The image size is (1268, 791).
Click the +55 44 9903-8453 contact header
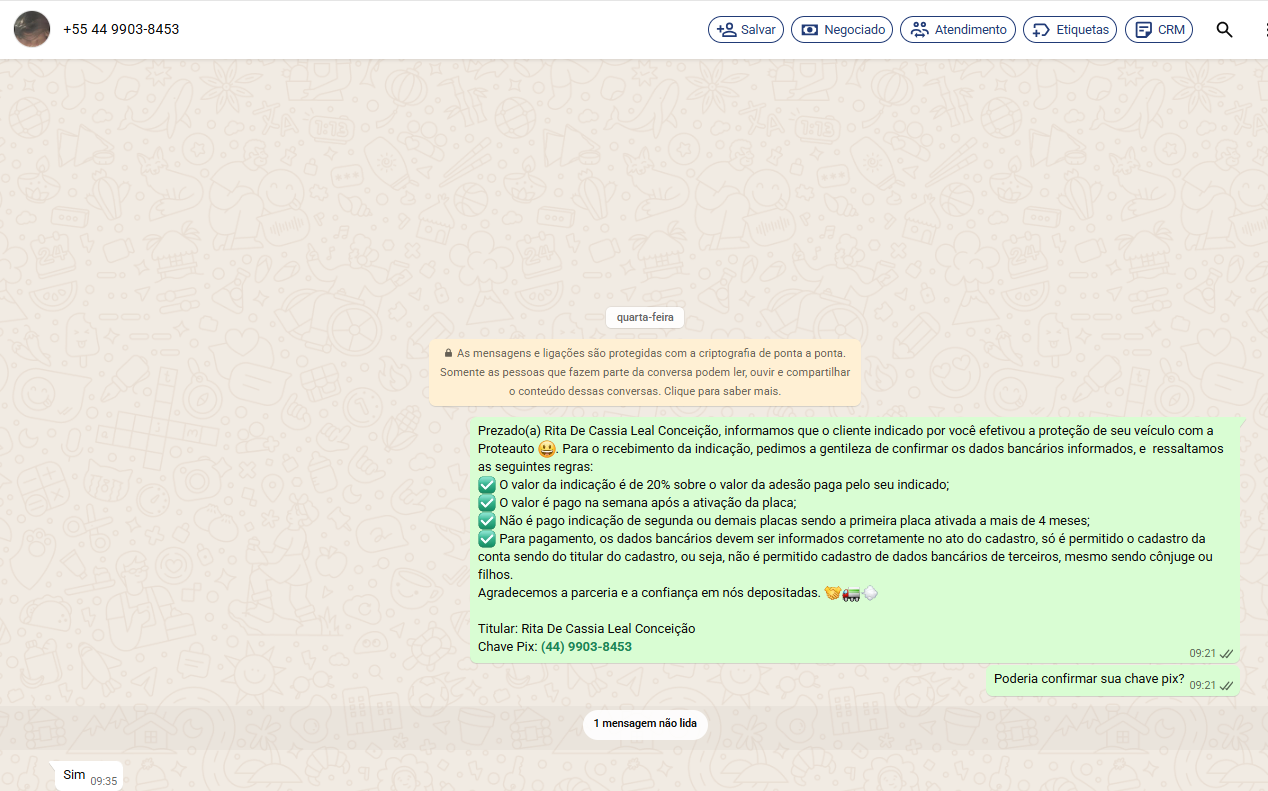[121, 30]
